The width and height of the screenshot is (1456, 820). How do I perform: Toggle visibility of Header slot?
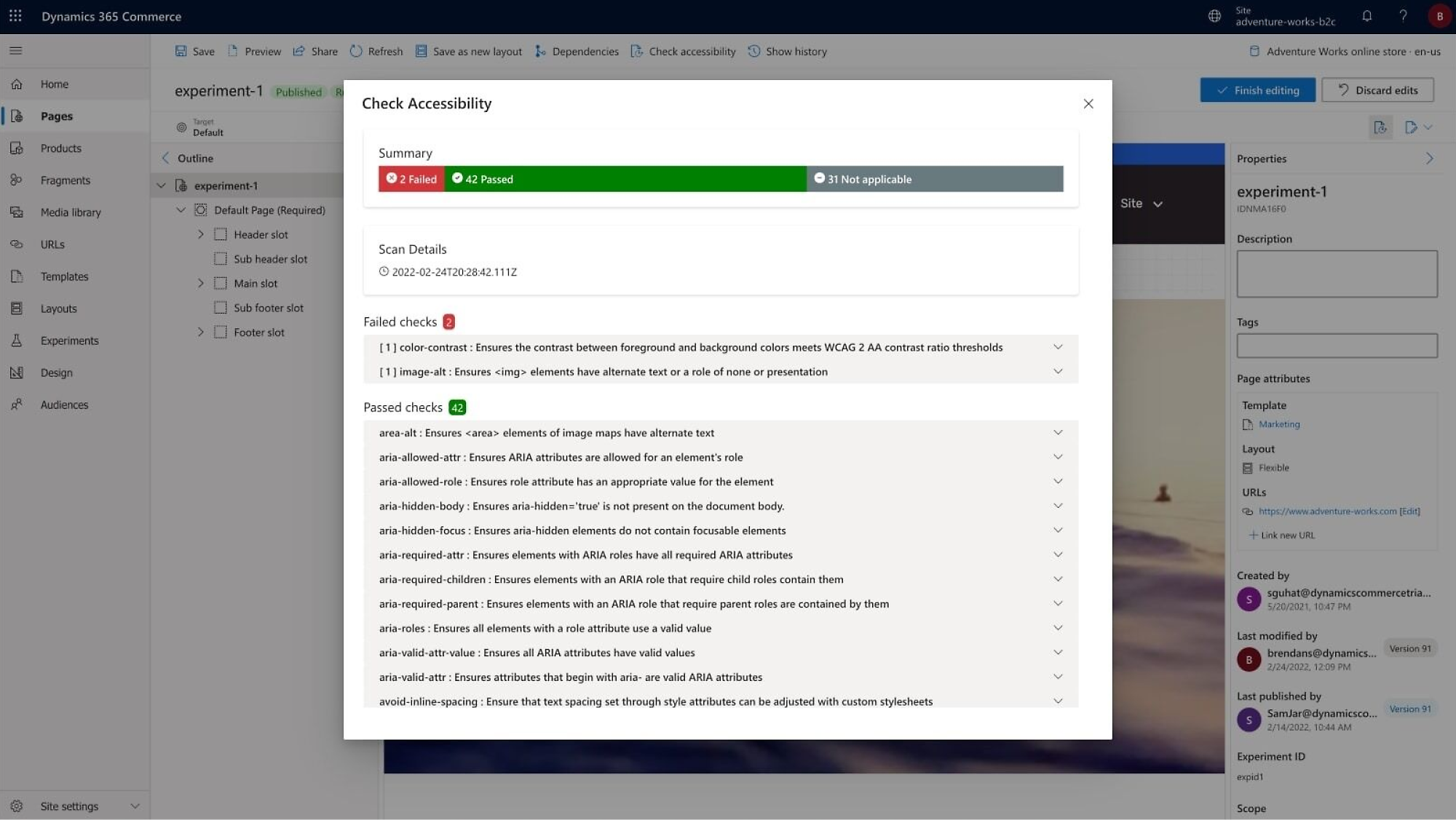pos(199,234)
